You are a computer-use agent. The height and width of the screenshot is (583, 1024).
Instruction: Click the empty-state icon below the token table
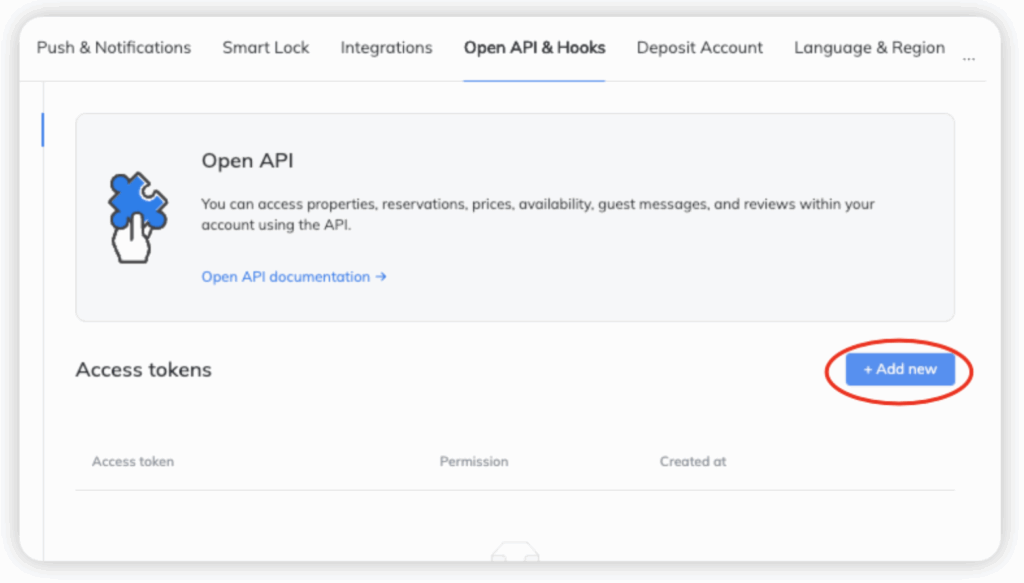click(515, 552)
